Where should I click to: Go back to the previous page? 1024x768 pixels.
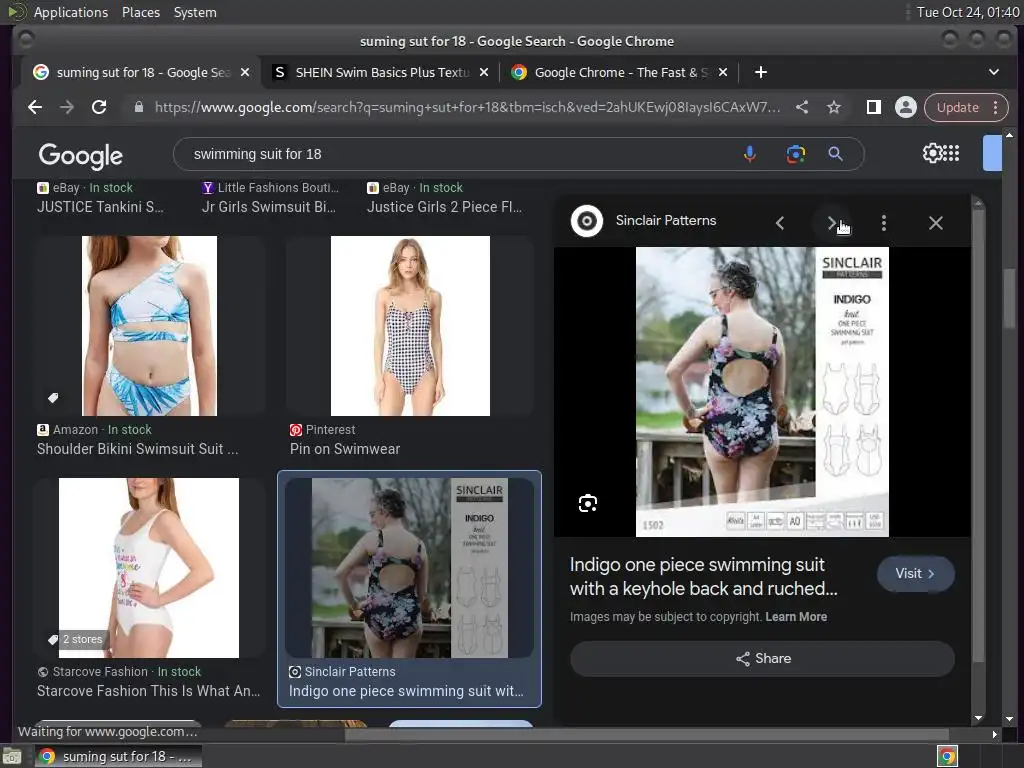pyautogui.click(x=35, y=107)
